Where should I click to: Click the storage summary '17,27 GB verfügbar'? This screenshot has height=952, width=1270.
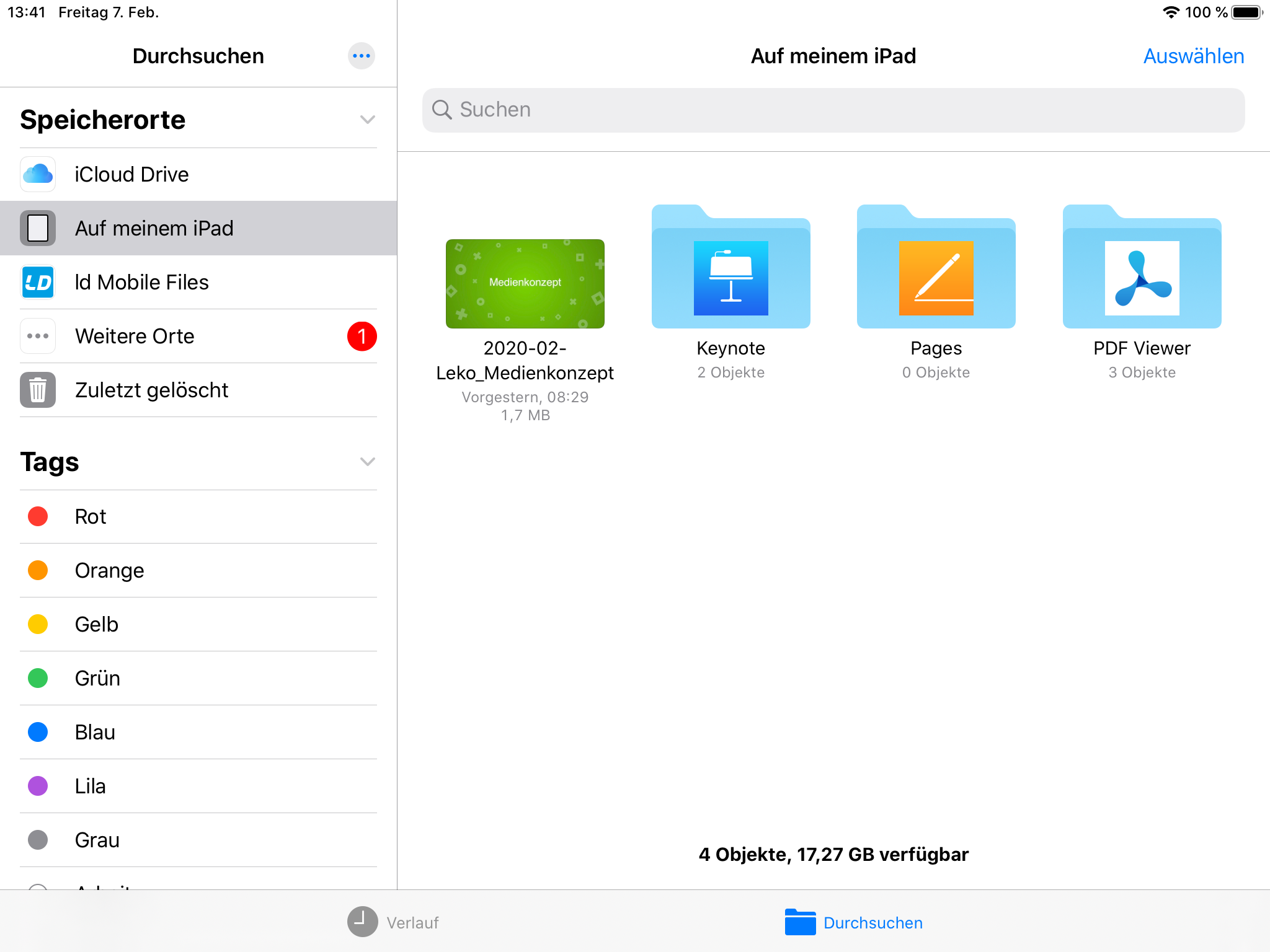(x=882, y=854)
